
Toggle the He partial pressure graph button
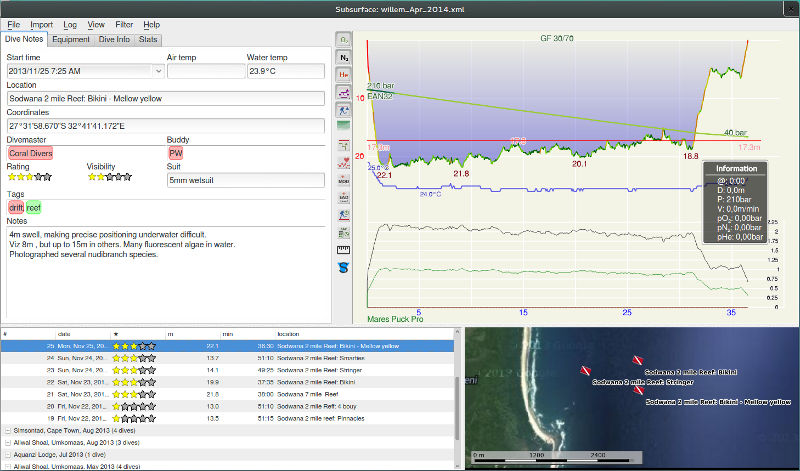(345, 75)
